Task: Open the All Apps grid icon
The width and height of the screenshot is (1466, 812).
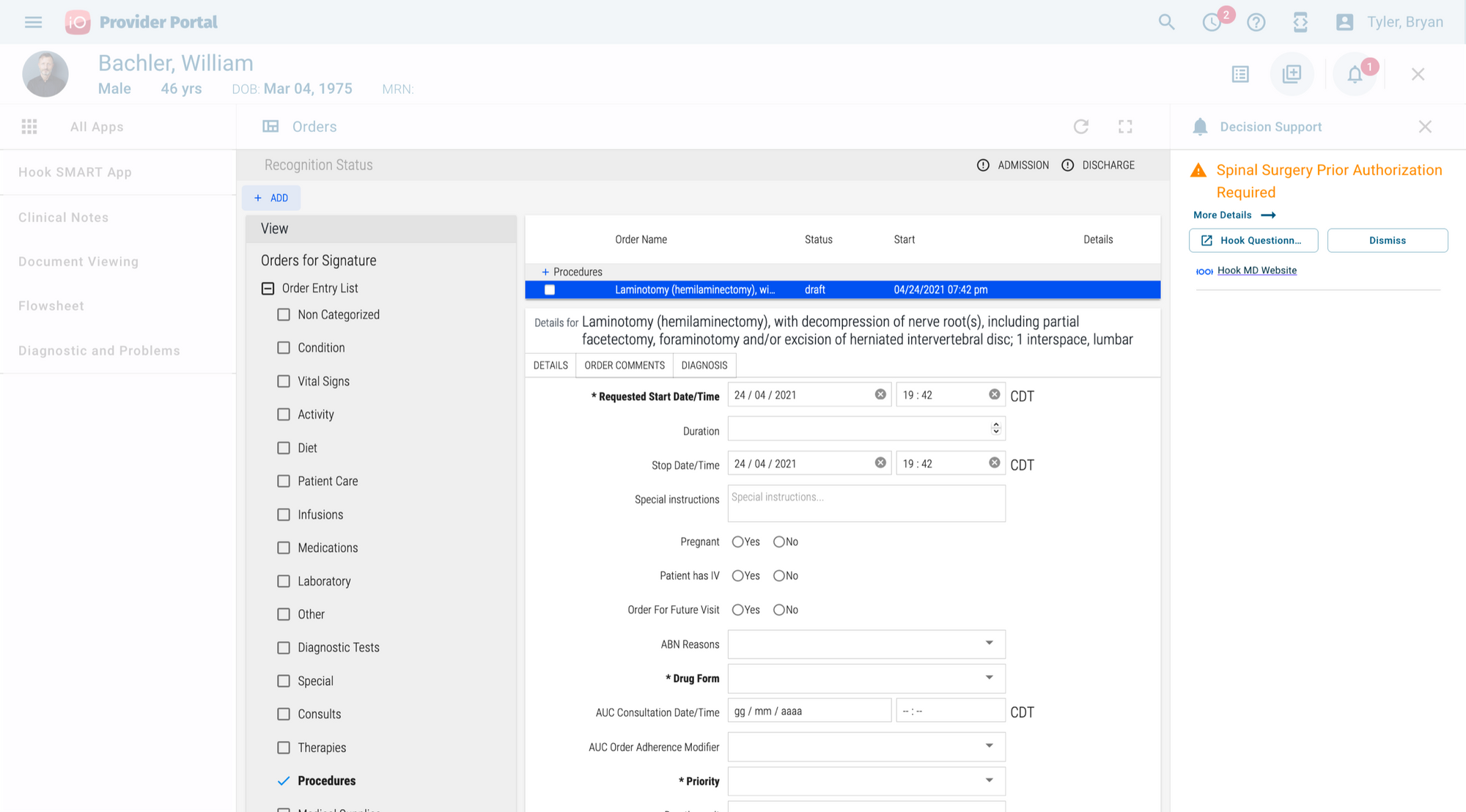Action: 29,127
